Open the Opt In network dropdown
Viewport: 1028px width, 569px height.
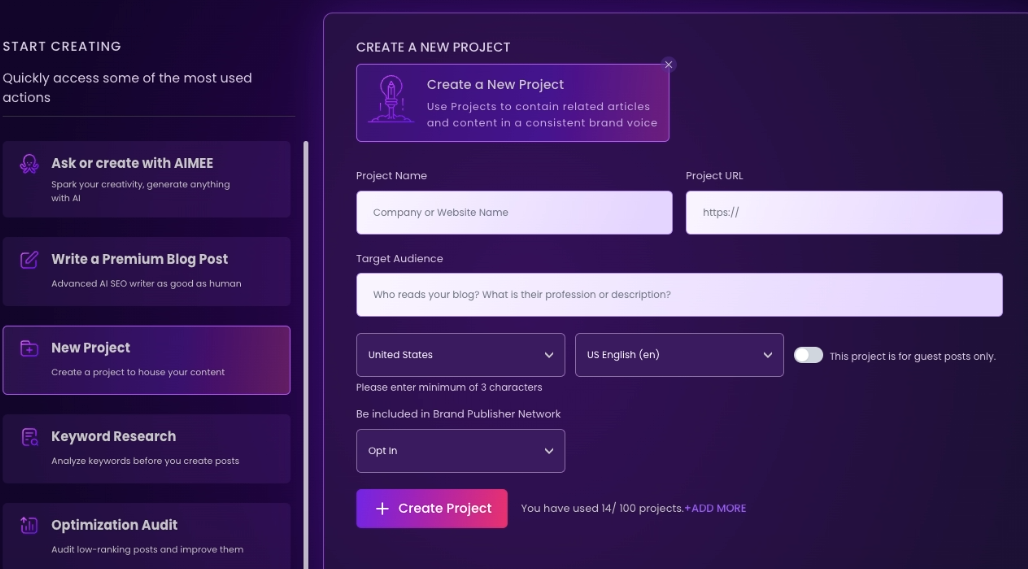coord(460,451)
